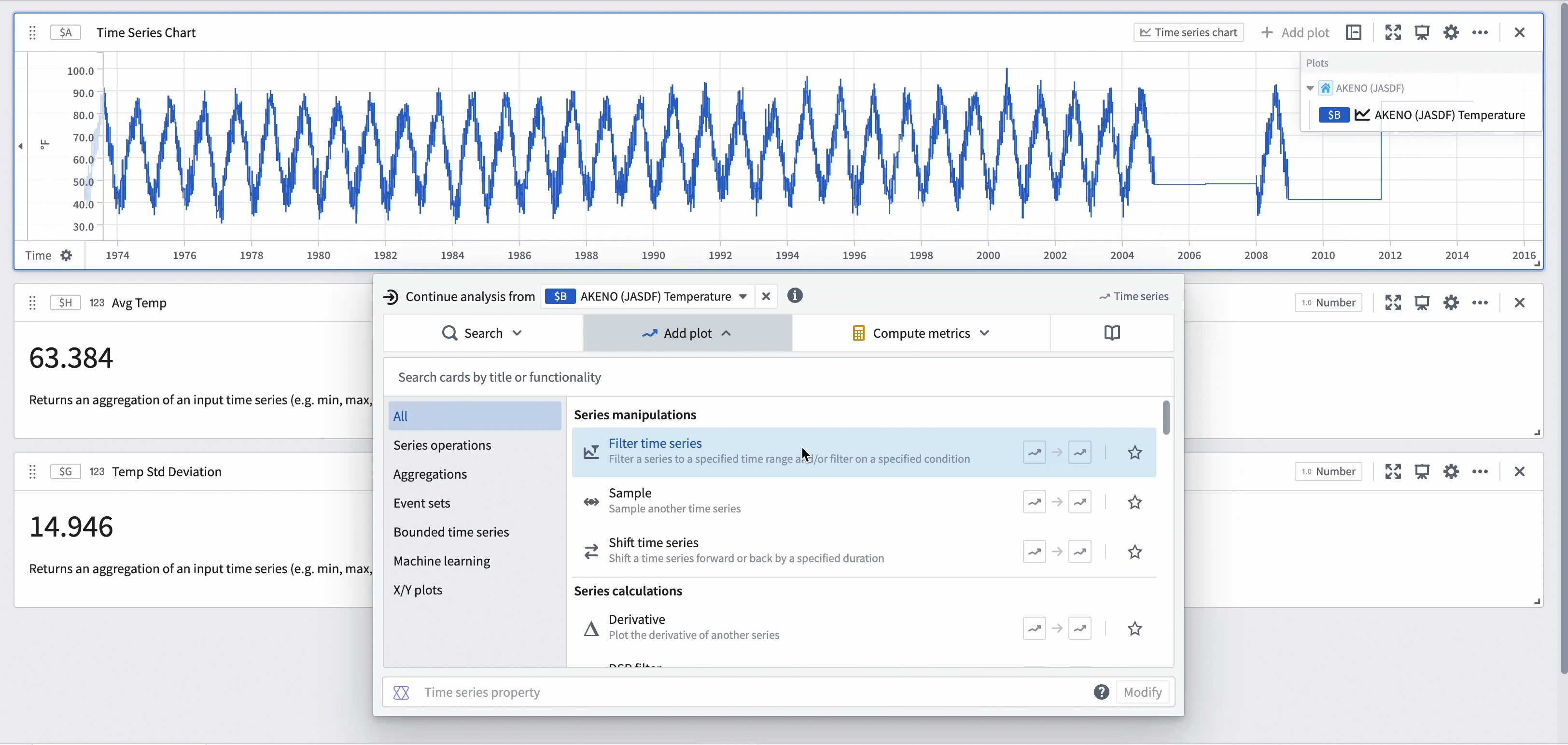Click the help question mark icon

click(x=1101, y=692)
